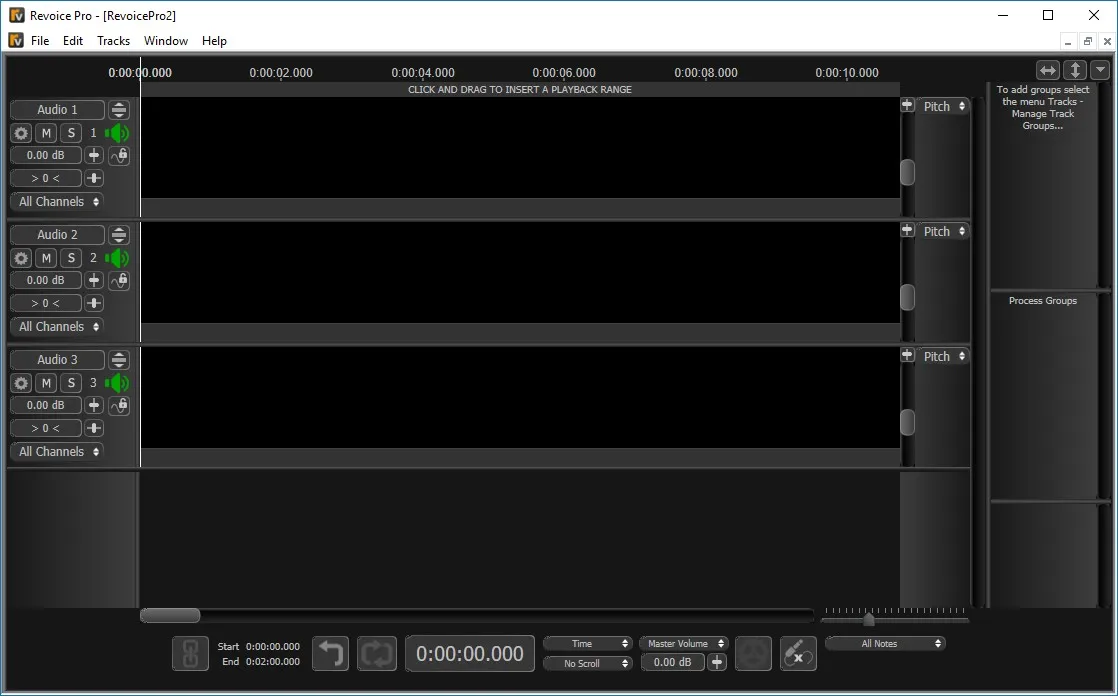Open the Edit menu
This screenshot has height=696, width=1118.
point(73,41)
